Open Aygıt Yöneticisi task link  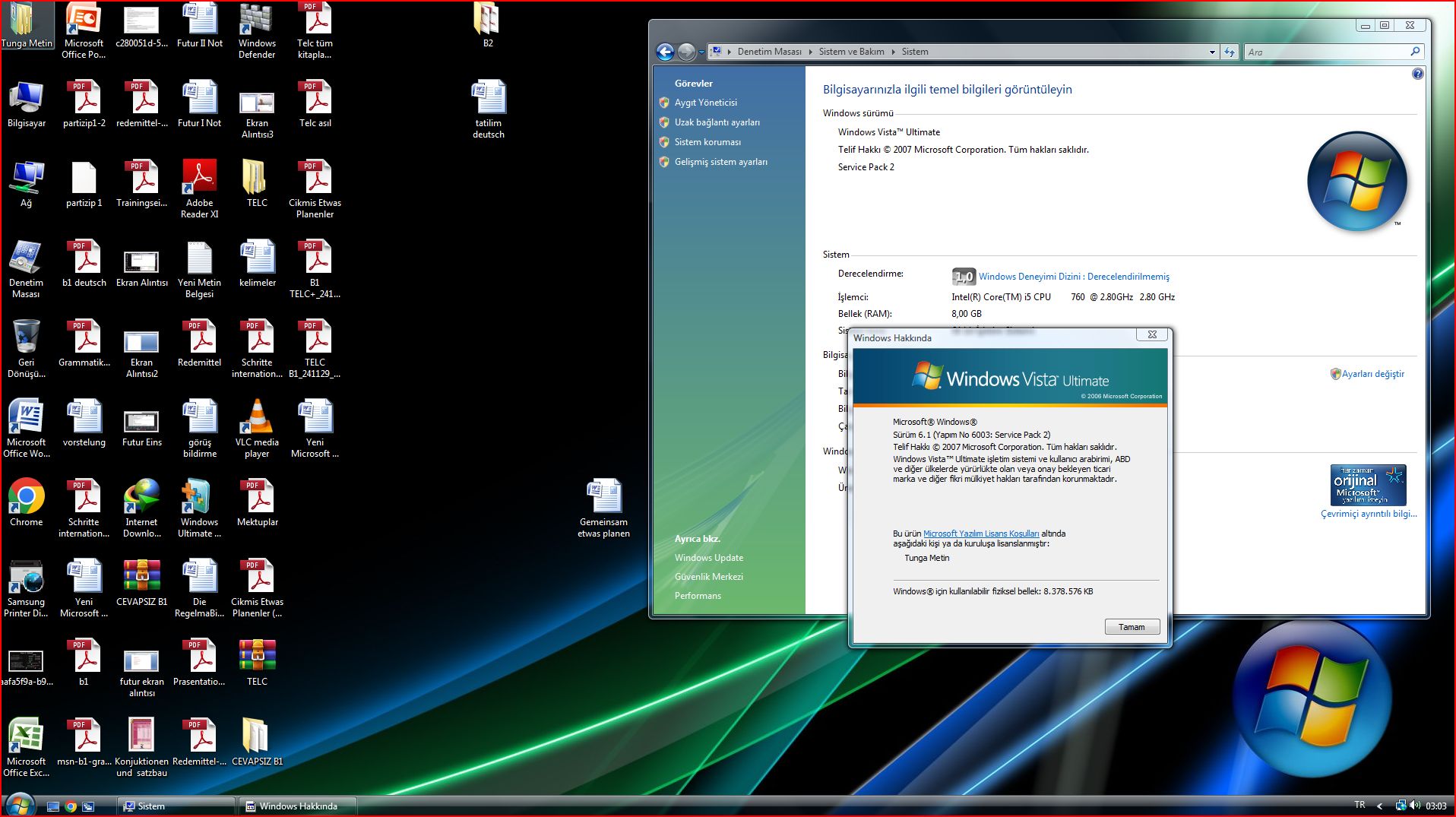[705, 103]
